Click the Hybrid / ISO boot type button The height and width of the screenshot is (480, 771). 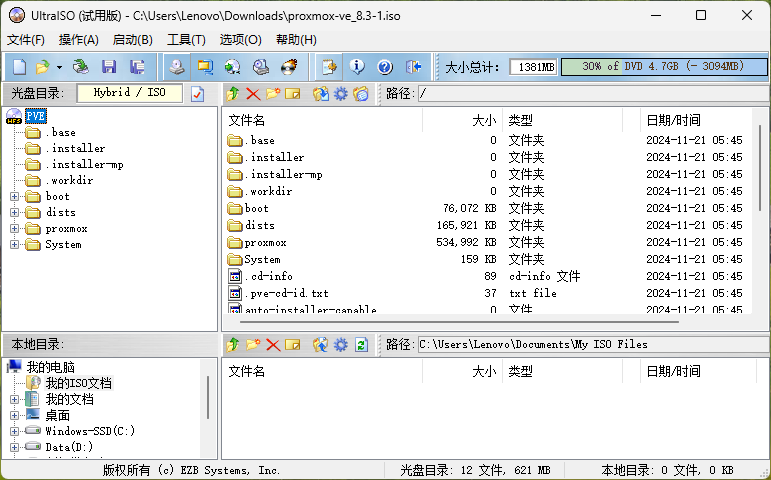click(130, 93)
